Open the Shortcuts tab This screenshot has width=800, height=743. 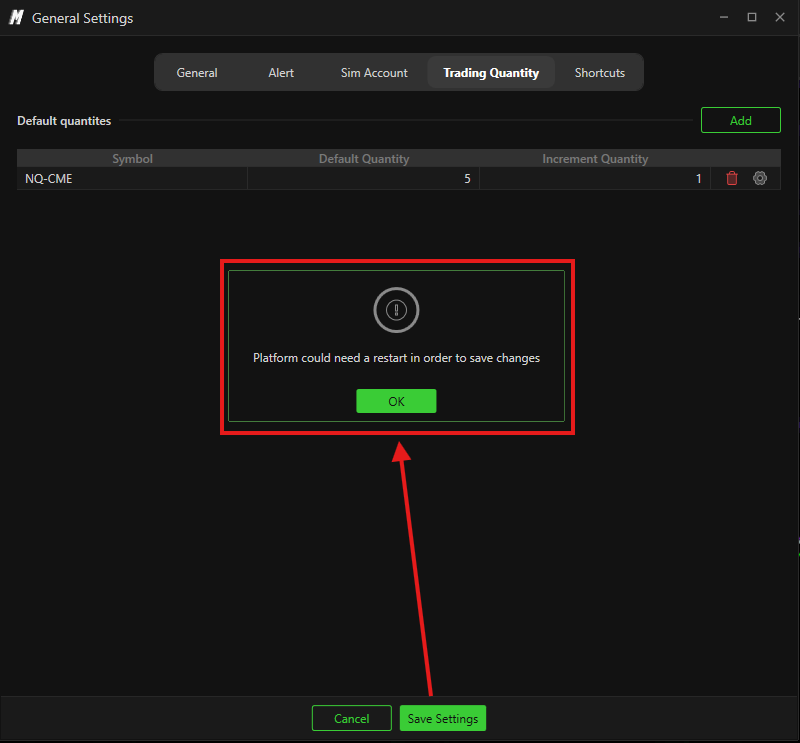click(599, 73)
